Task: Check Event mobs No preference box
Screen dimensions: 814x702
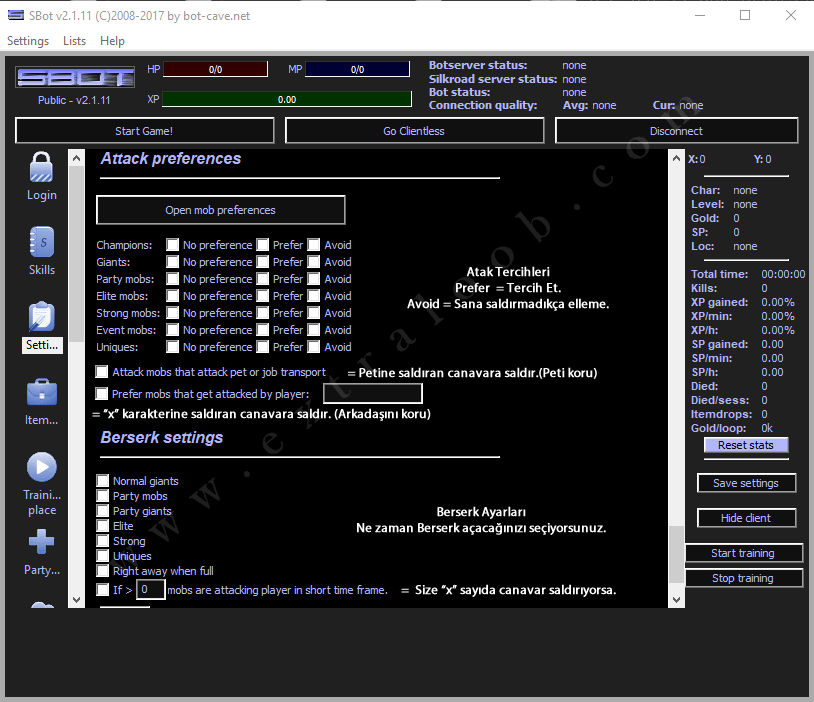Action: coord(172,330)
